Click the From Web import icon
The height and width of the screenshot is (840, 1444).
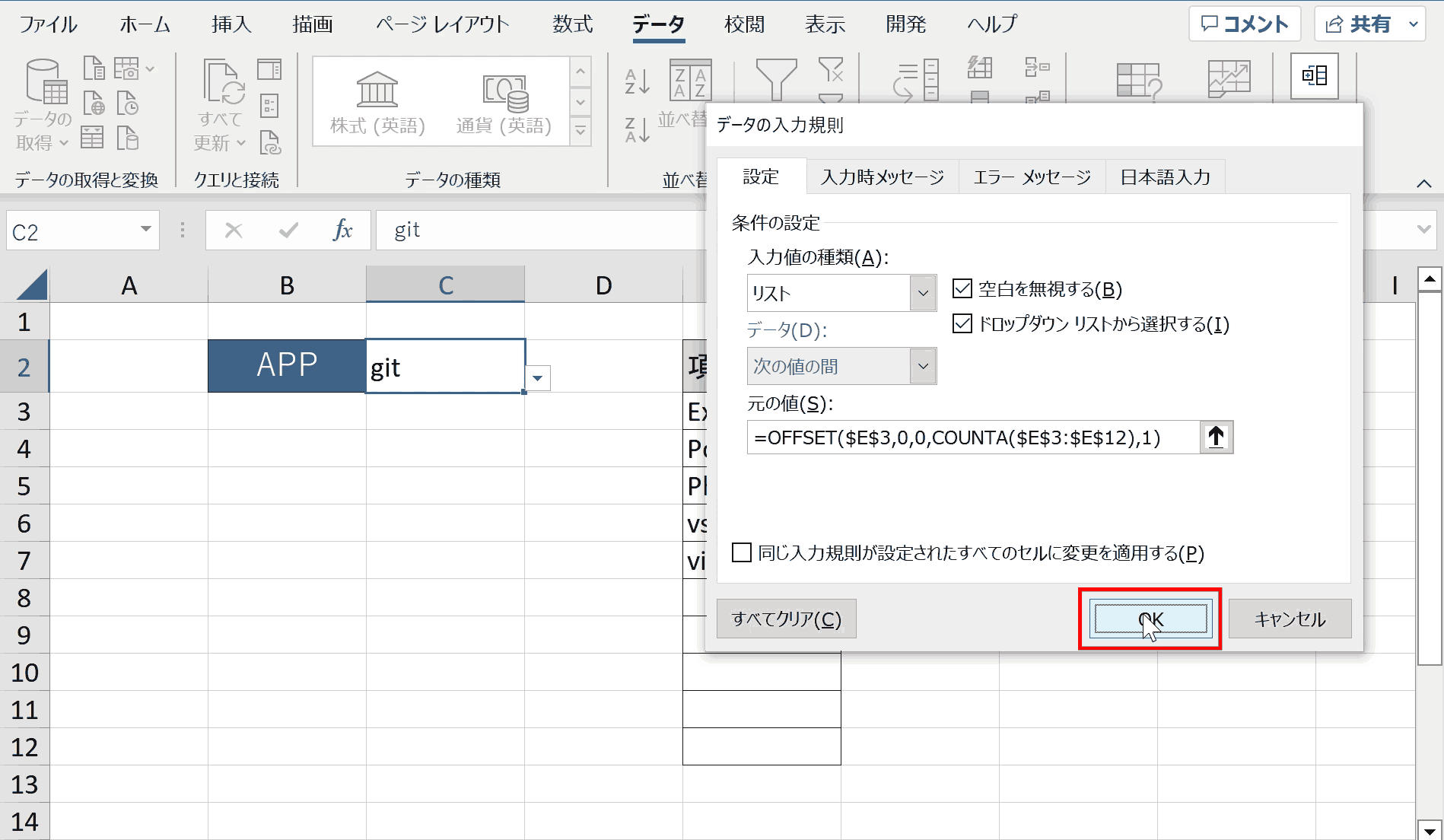tap(94, 103)
